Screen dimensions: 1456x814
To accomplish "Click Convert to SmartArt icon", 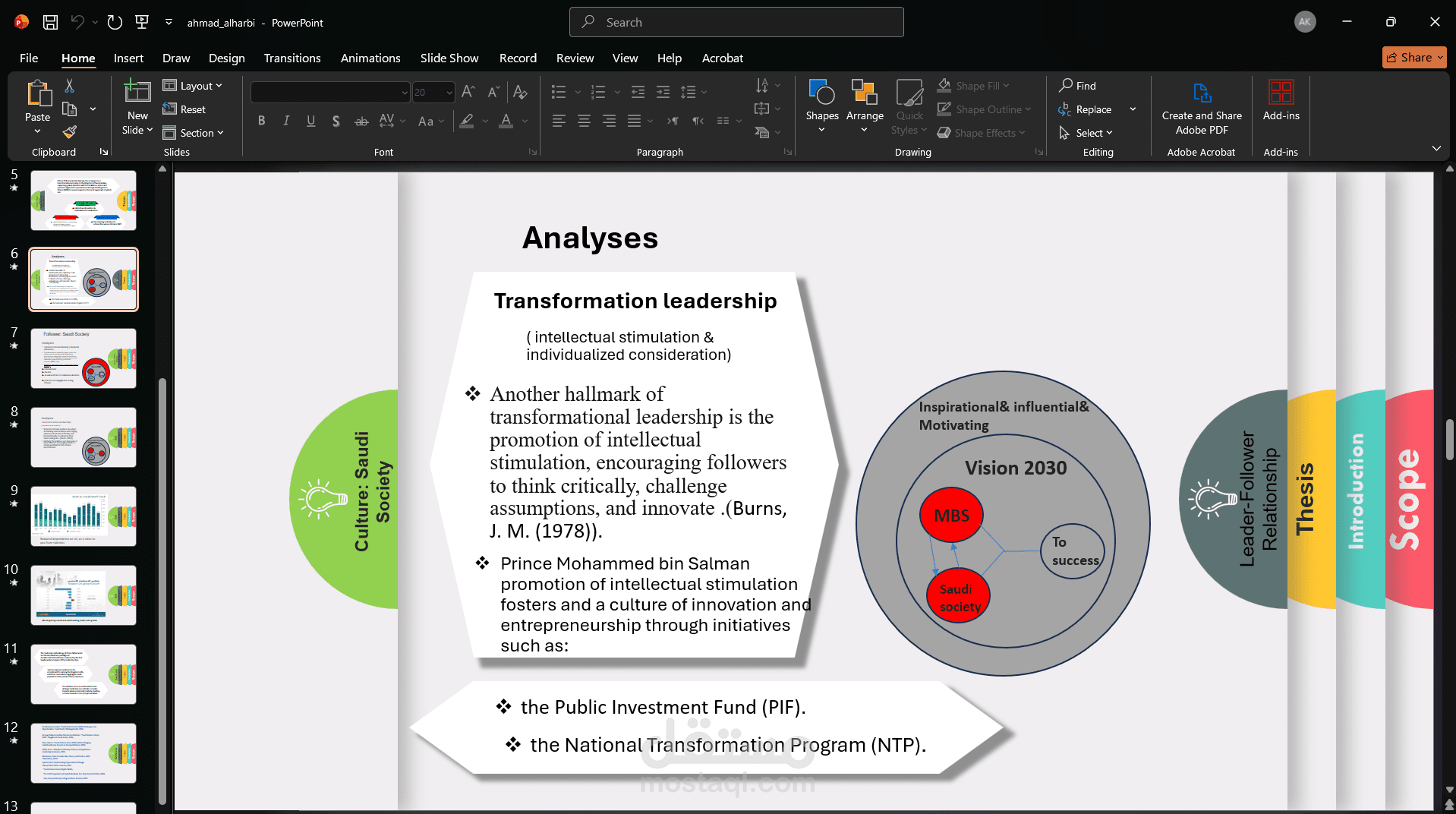I will 762,132.
